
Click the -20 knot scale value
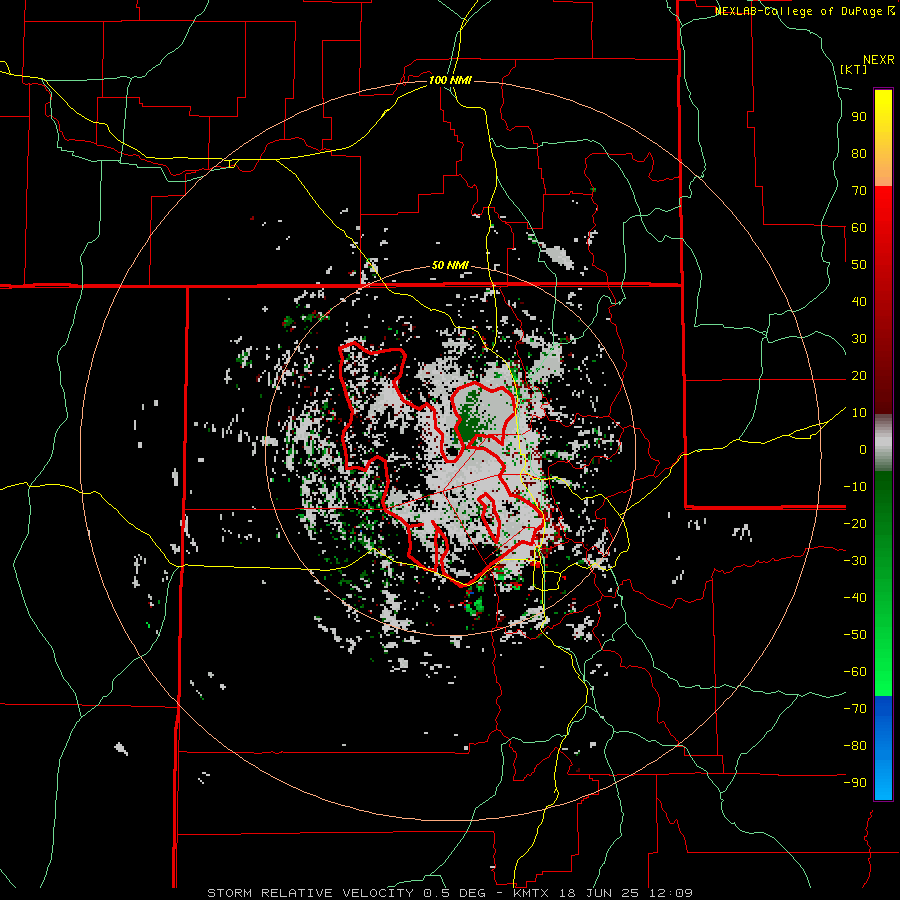(x=855, y=523)
